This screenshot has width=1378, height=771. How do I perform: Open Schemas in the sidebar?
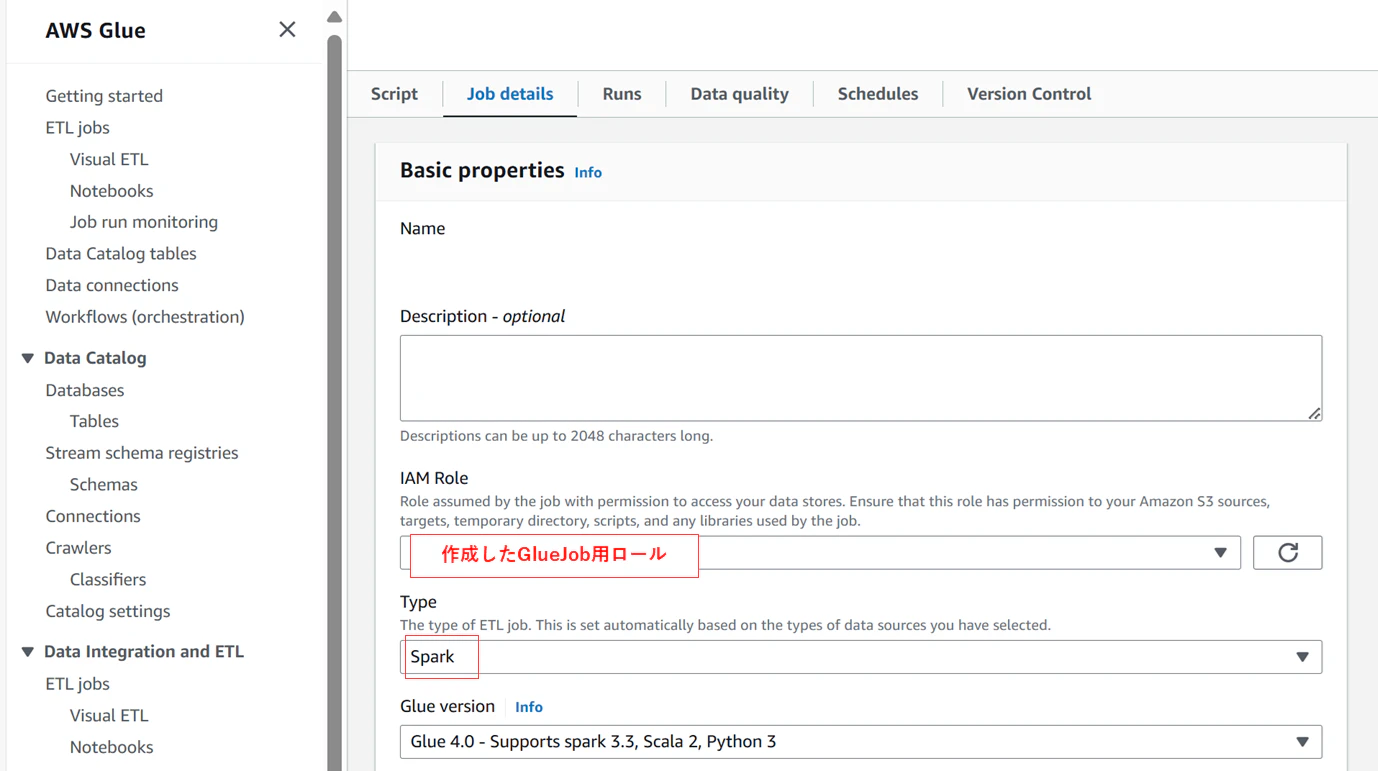click(x=104, y=485)
